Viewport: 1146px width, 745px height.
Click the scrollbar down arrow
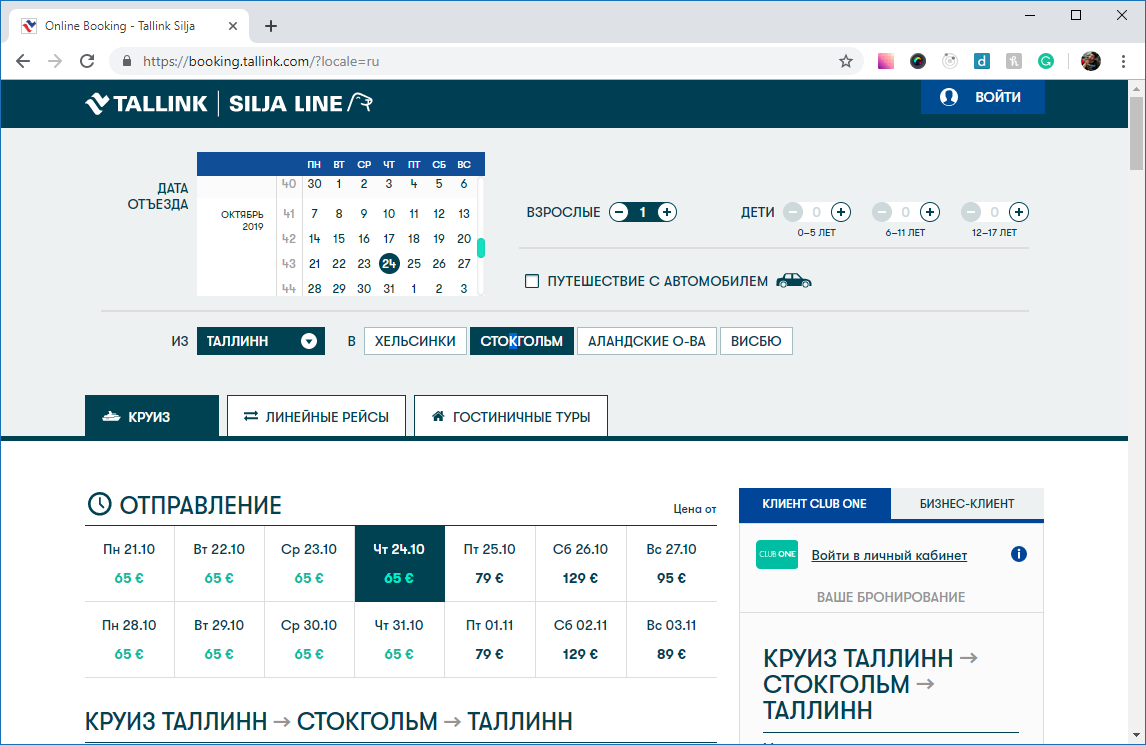point(1136,735)
